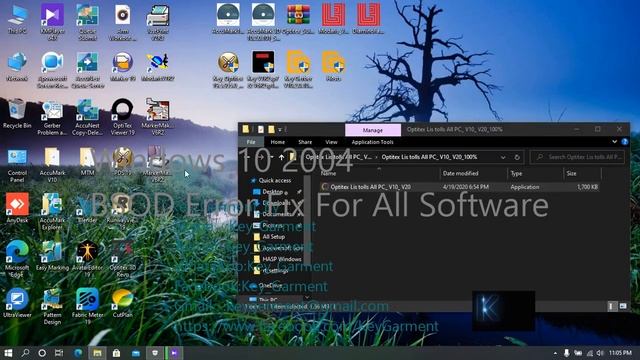
Task: Click the Search Optitex folder field
Action: click(578, 157)
